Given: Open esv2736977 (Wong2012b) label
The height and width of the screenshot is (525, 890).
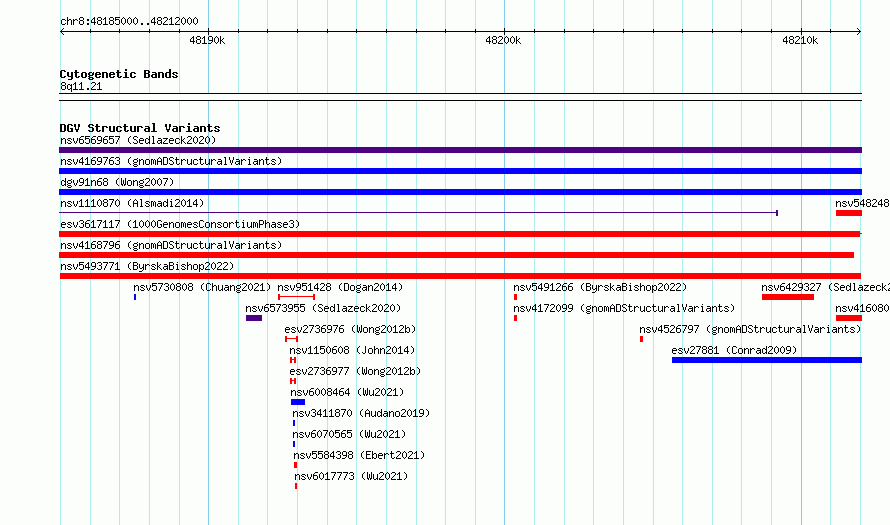Looking at the screenshot, I should 355,371.
